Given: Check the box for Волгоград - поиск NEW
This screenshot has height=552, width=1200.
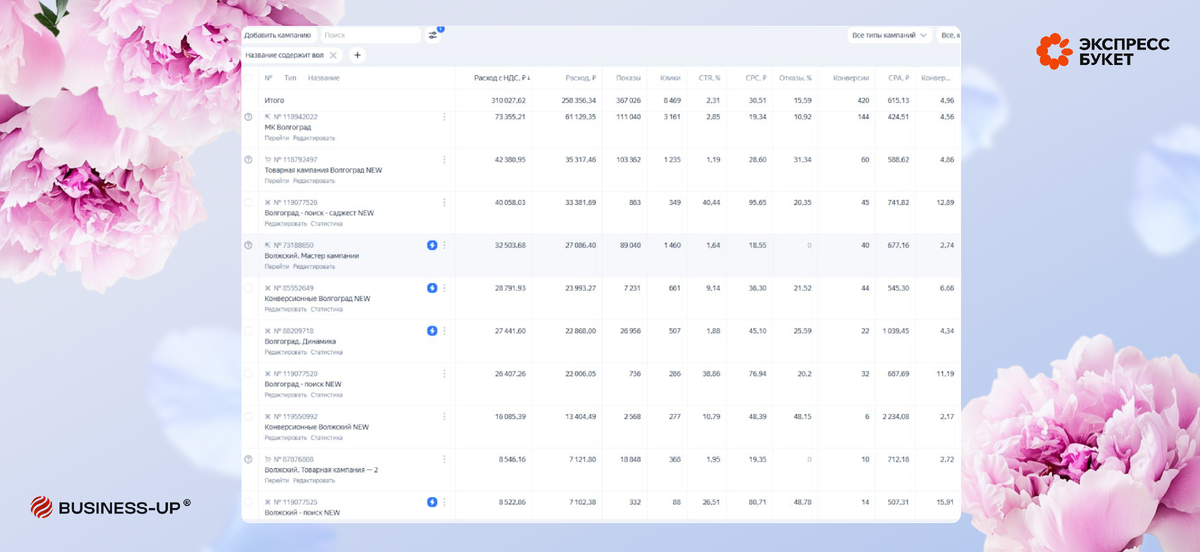Looking at the screenshot, I should point(249,373).
